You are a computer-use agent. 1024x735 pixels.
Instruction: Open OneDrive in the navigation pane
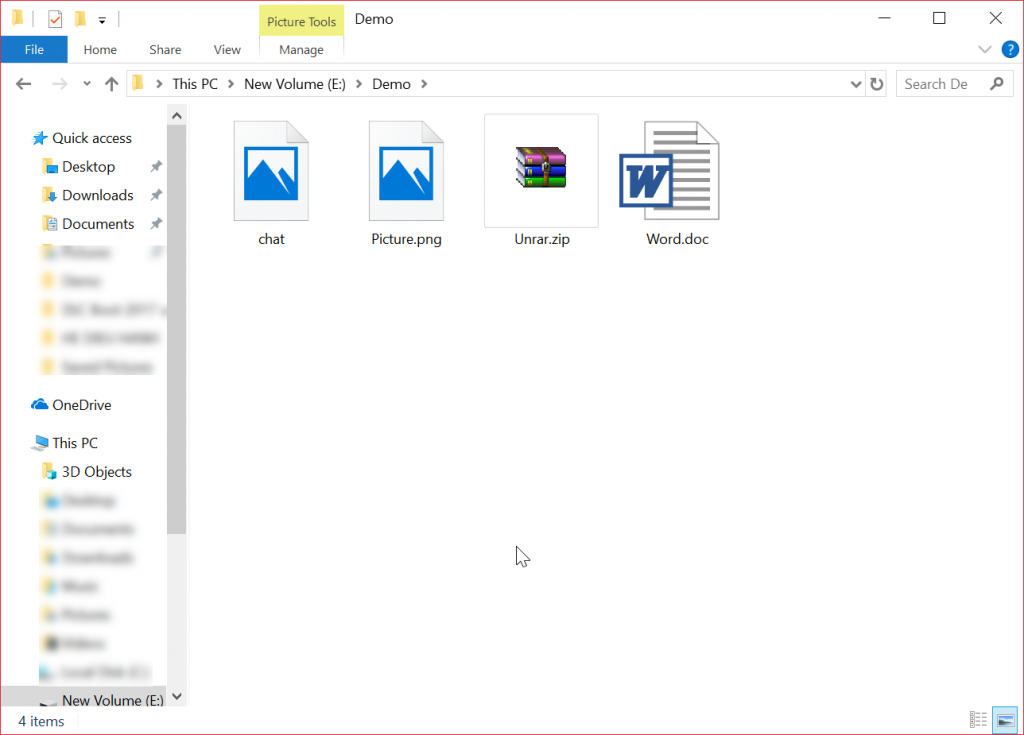point(80,404)
